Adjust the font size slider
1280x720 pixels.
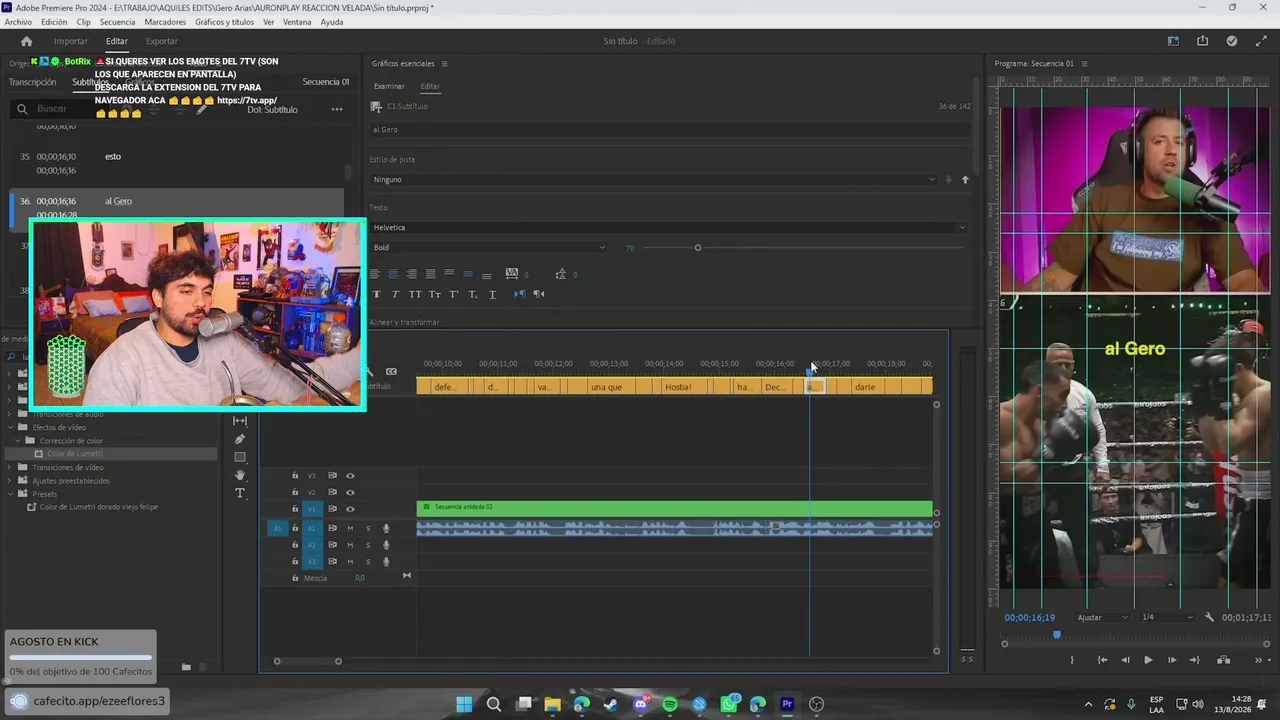tap(698, 248)
